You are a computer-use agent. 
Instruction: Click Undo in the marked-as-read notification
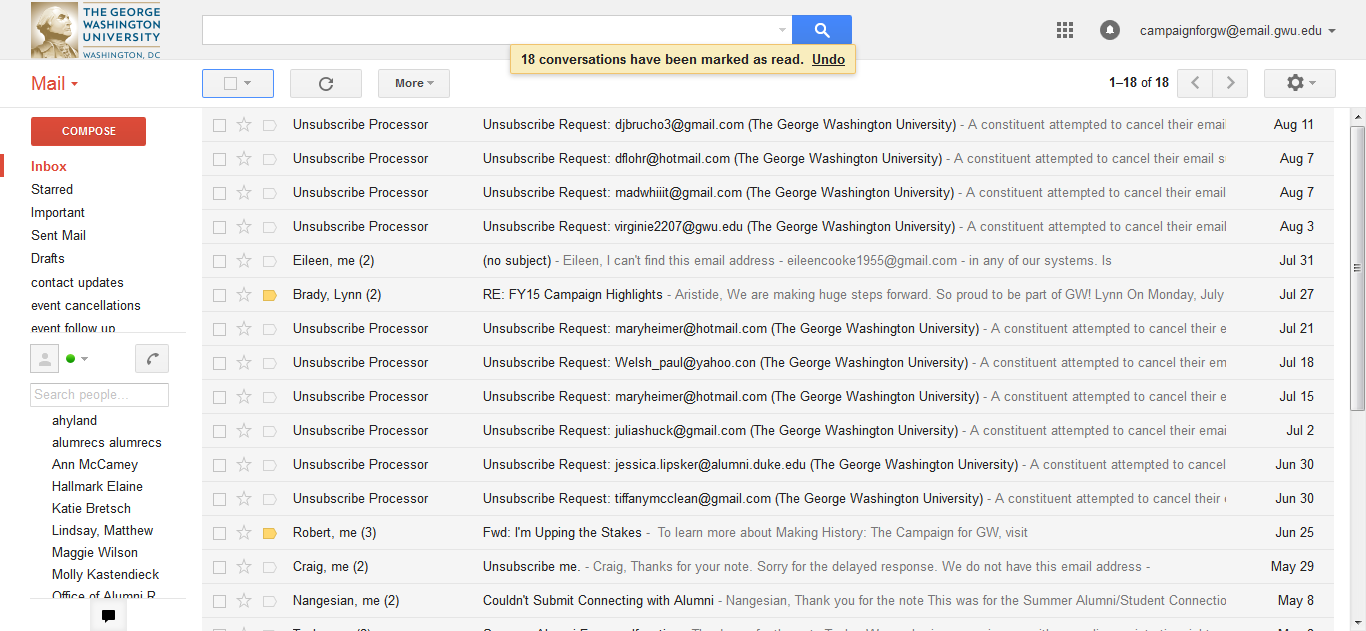tap(828, 60)
